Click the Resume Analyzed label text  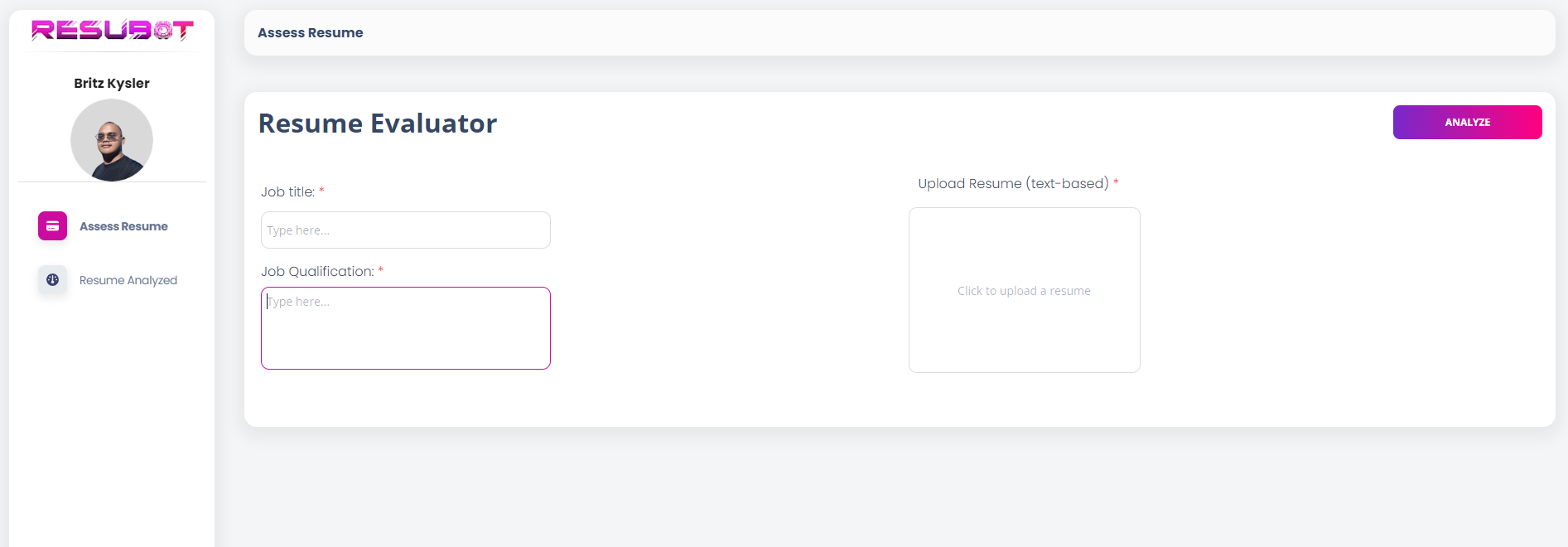pos(128,280)
